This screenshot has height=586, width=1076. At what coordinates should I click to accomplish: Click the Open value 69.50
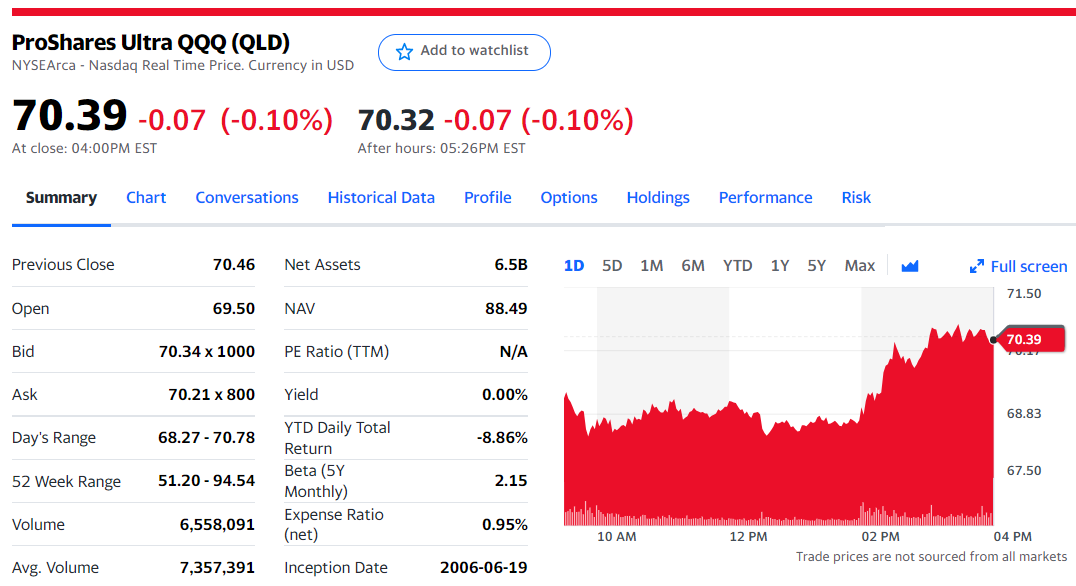pyautogui.click(x=234, y=308)
